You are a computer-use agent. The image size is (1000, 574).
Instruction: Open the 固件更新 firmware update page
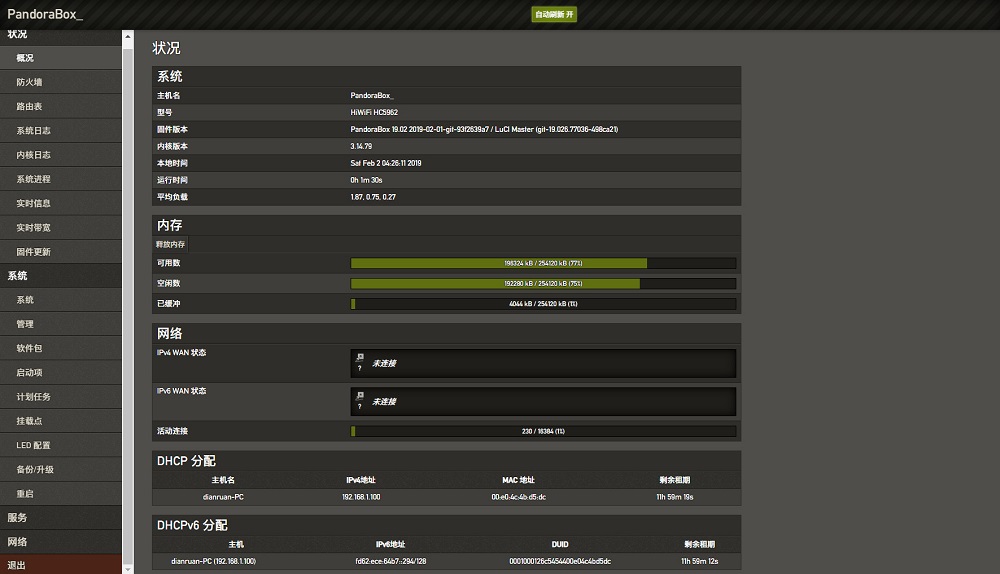pyautogui.click(x=61, y=251)
